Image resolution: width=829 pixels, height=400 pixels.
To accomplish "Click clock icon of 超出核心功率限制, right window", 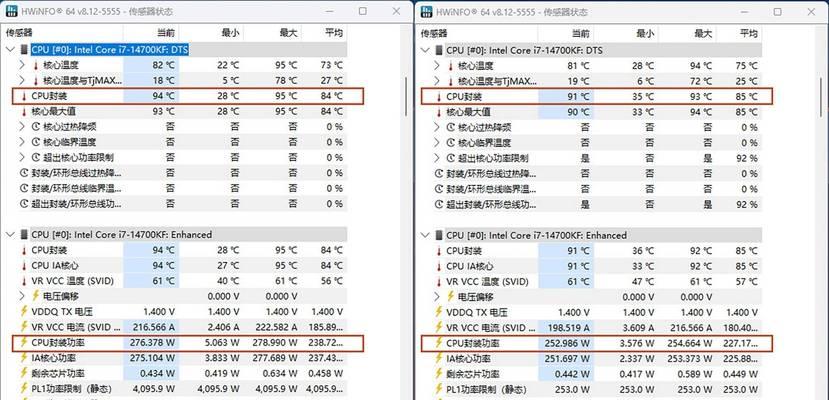I will [x=450, y=158].
